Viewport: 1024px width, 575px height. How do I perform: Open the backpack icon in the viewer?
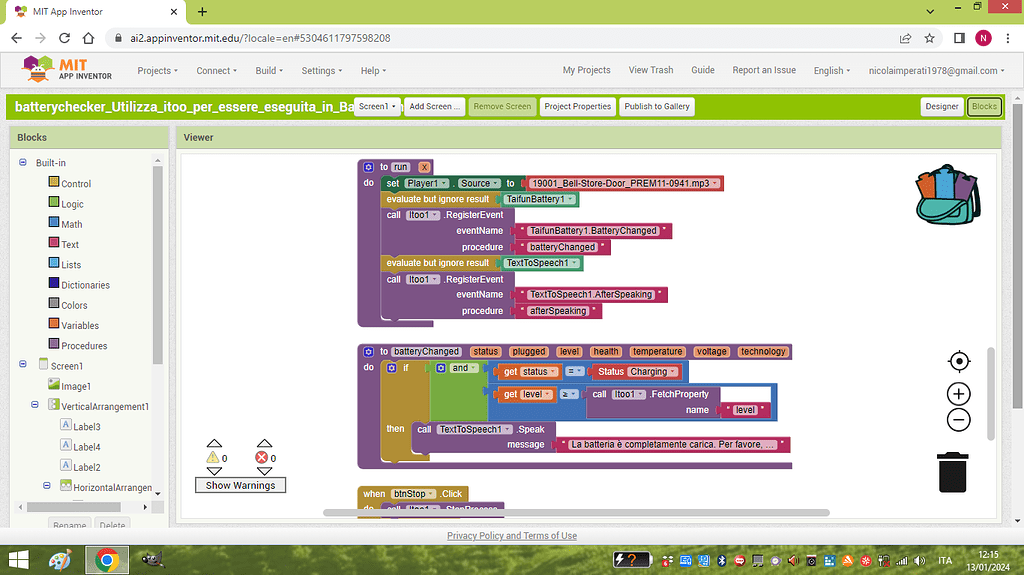pyautogui.click(x=948, y=192)
